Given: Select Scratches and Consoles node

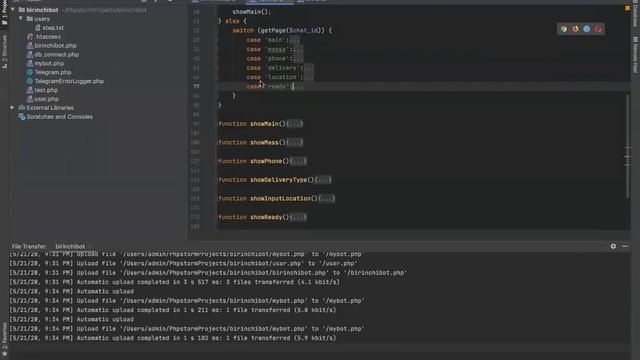Looking at the screenshot, I should point(59,117).
